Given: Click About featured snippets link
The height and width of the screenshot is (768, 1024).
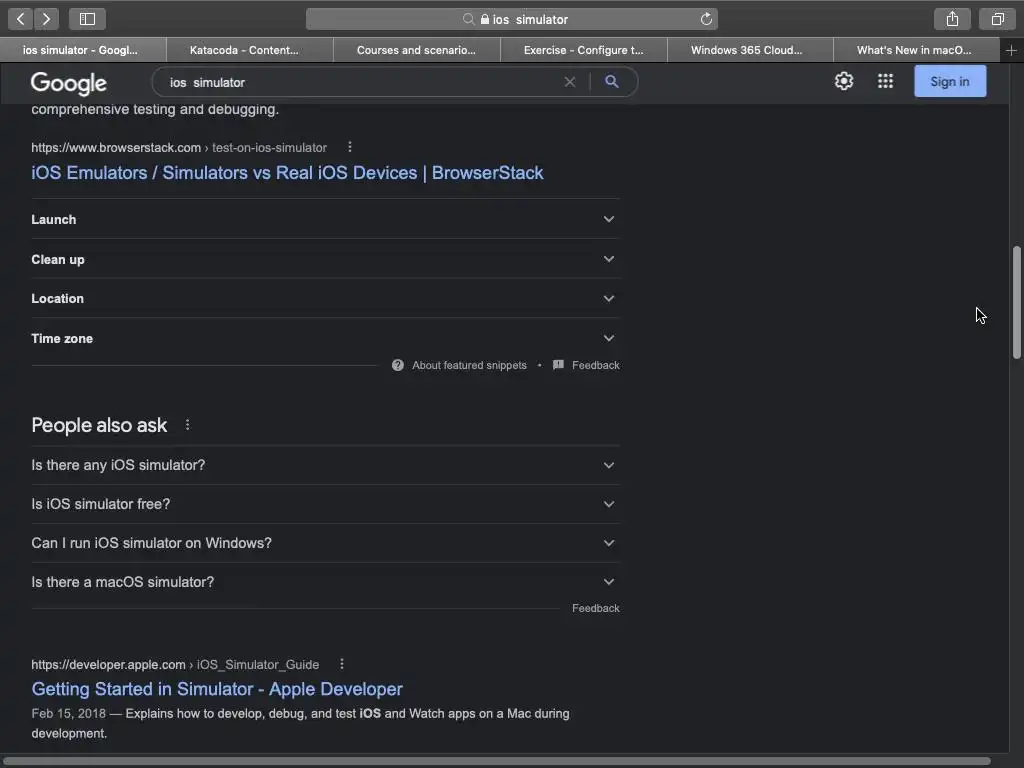Looking at the screenshot, I should pyautogui.click(x=469, y=365).
